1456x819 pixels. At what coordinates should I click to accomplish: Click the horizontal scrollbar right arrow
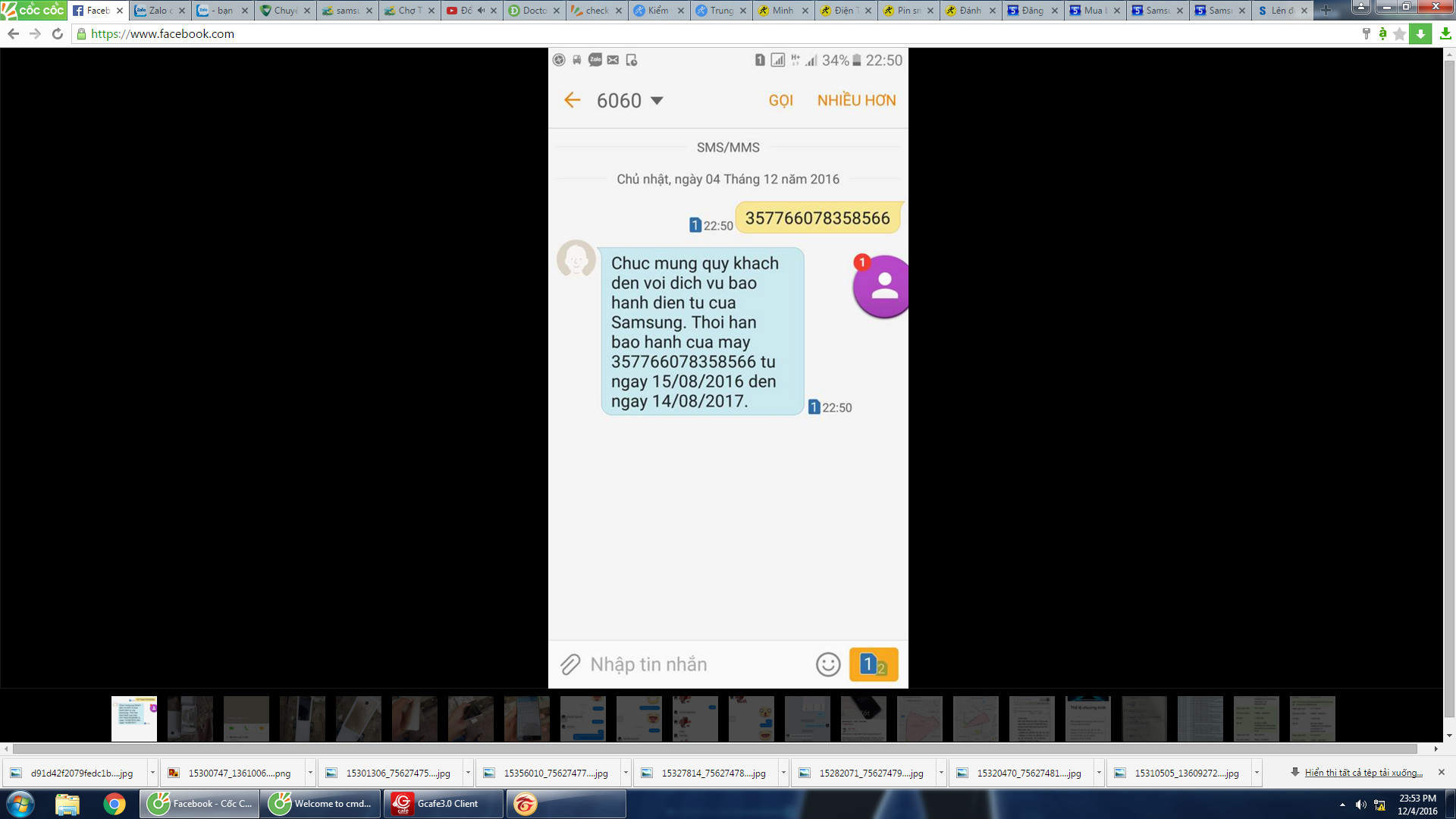pos(1436,748)
